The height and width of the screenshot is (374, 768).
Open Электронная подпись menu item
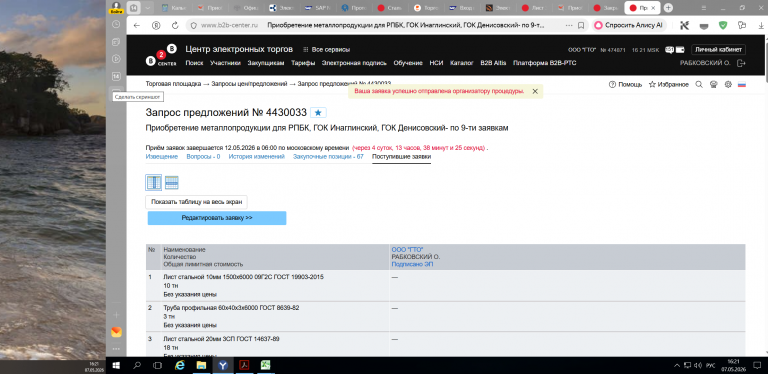coord(354,63)
